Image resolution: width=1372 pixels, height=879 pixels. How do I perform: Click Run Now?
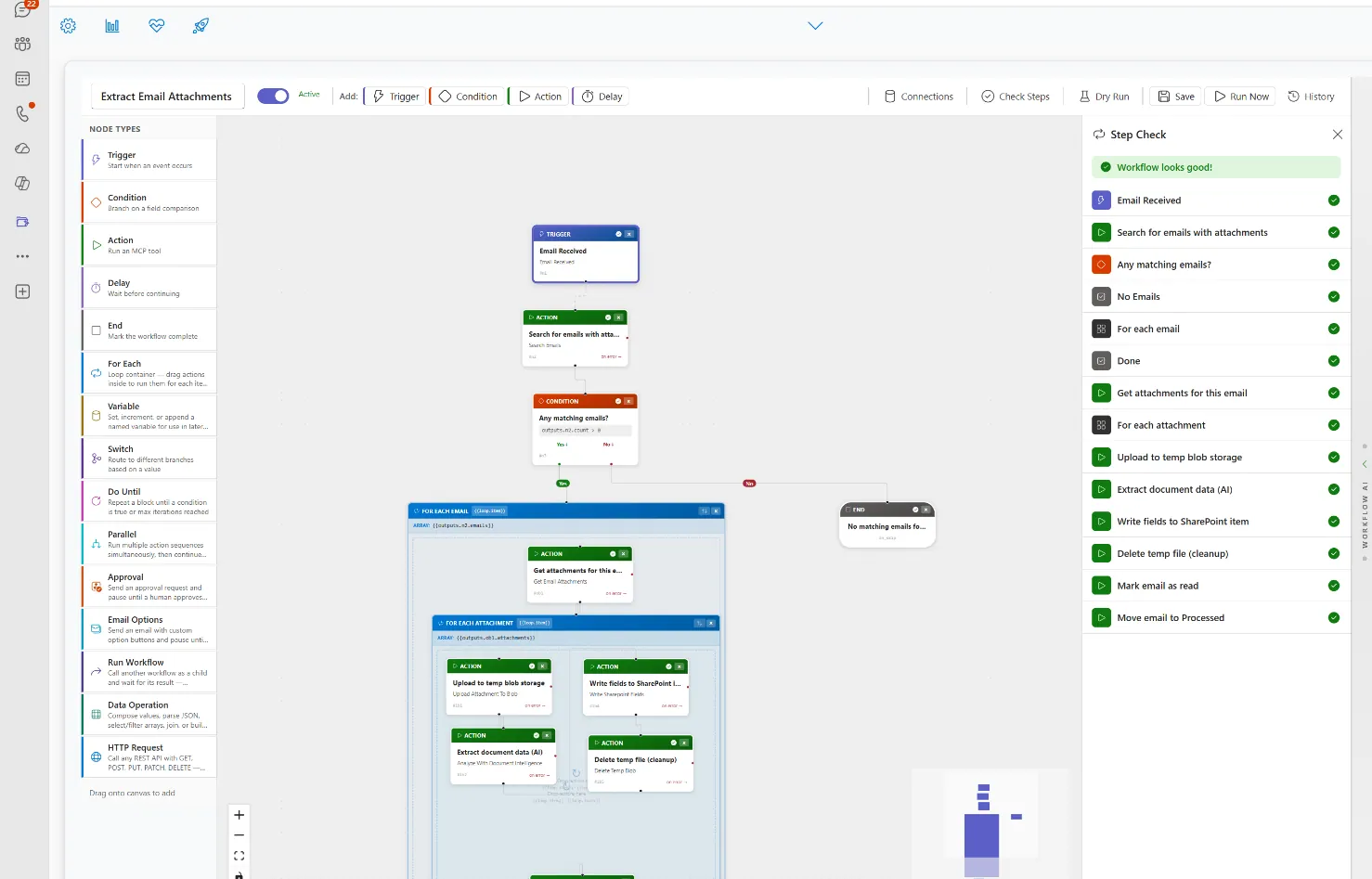1241,97
